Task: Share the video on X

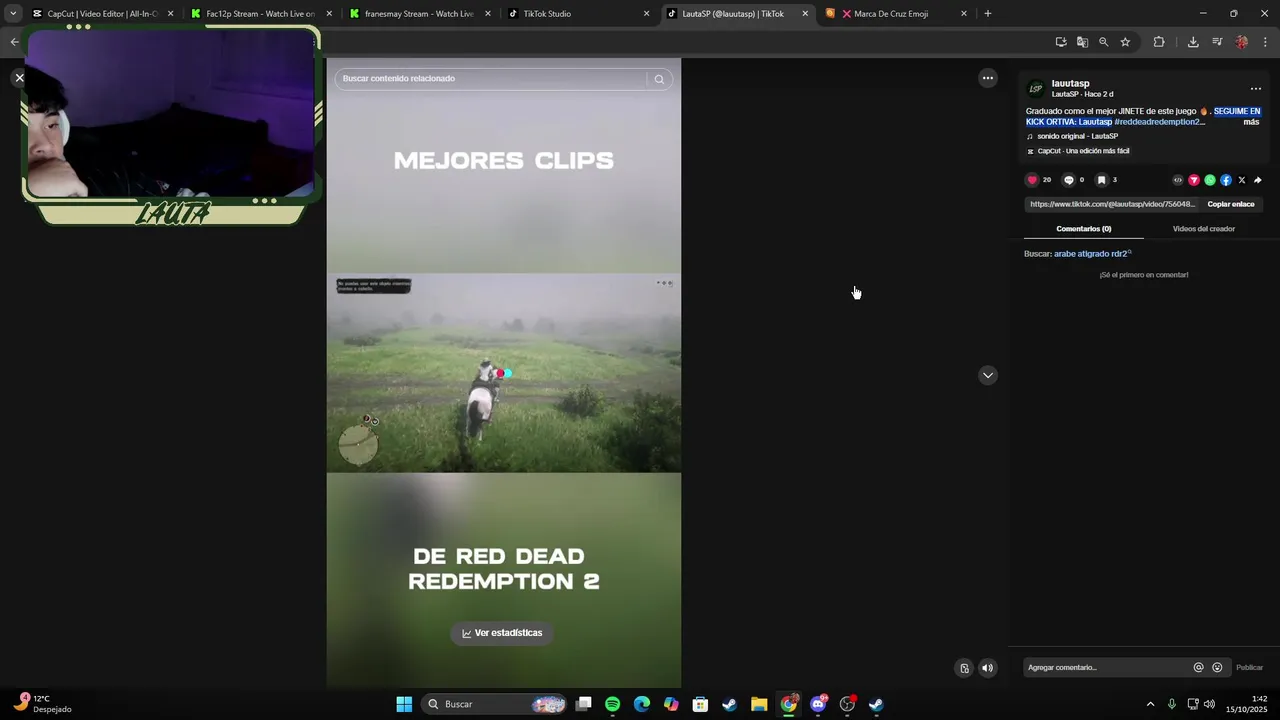Action: tap(1242, 180)
